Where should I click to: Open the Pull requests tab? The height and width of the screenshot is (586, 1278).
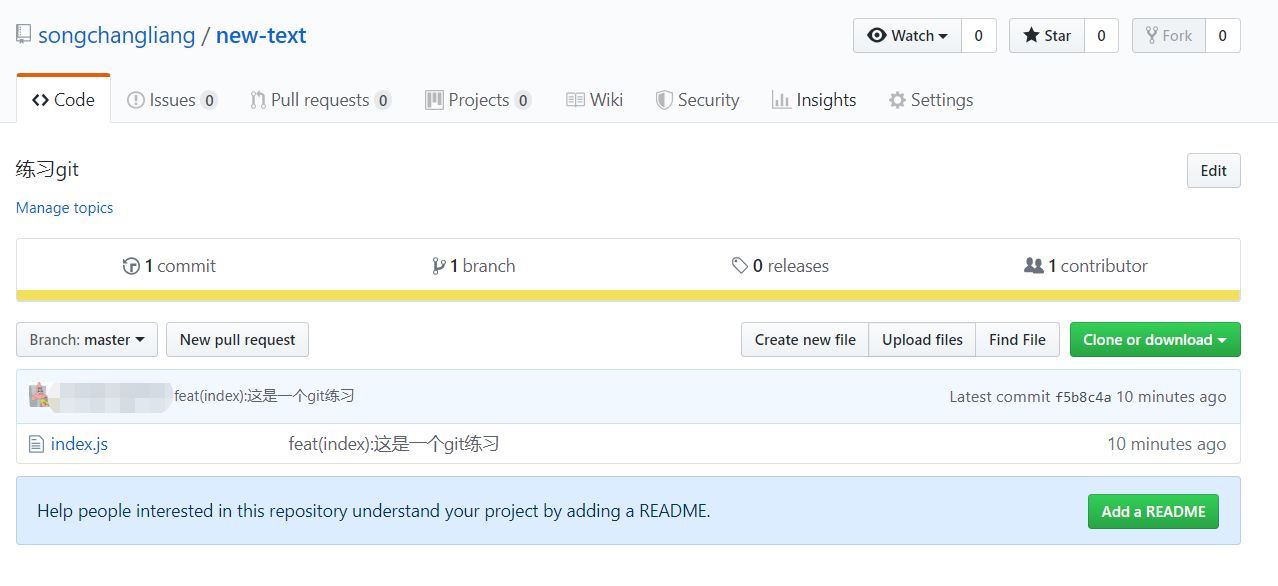pyautogui.click(x=319, y=100)
